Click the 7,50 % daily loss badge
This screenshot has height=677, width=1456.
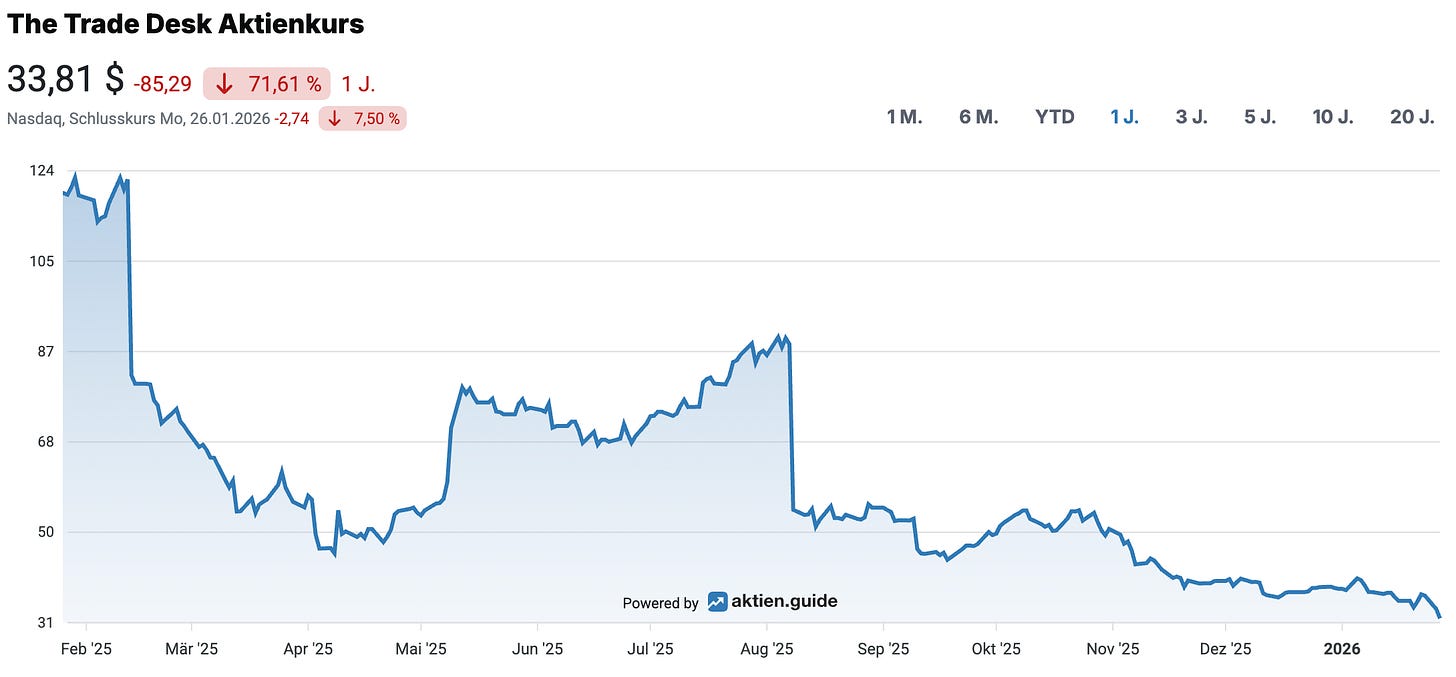point(363,118)
